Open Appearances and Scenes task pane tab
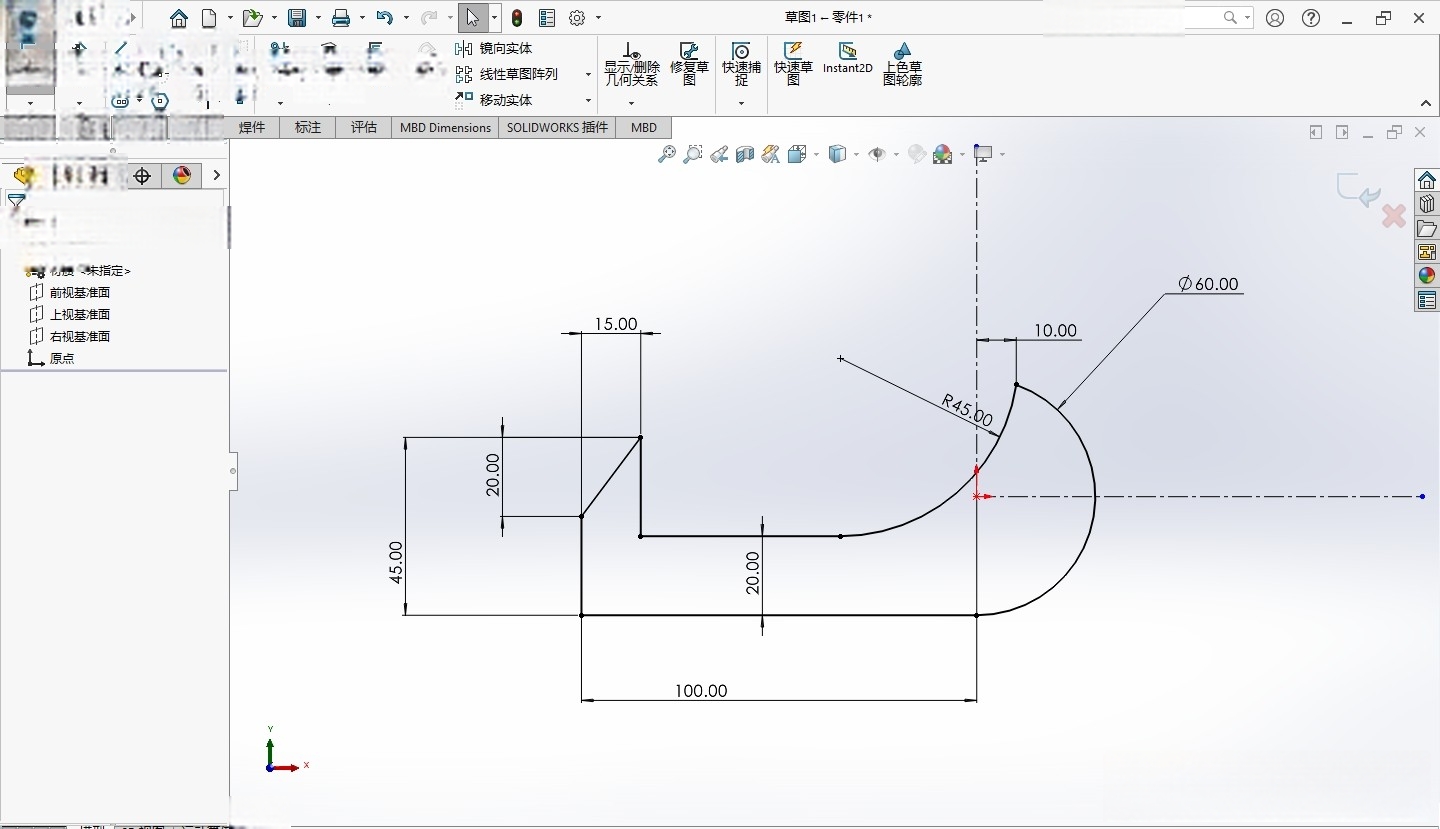This screenshot has width=1440, height=829. [x=1427, y=276]
